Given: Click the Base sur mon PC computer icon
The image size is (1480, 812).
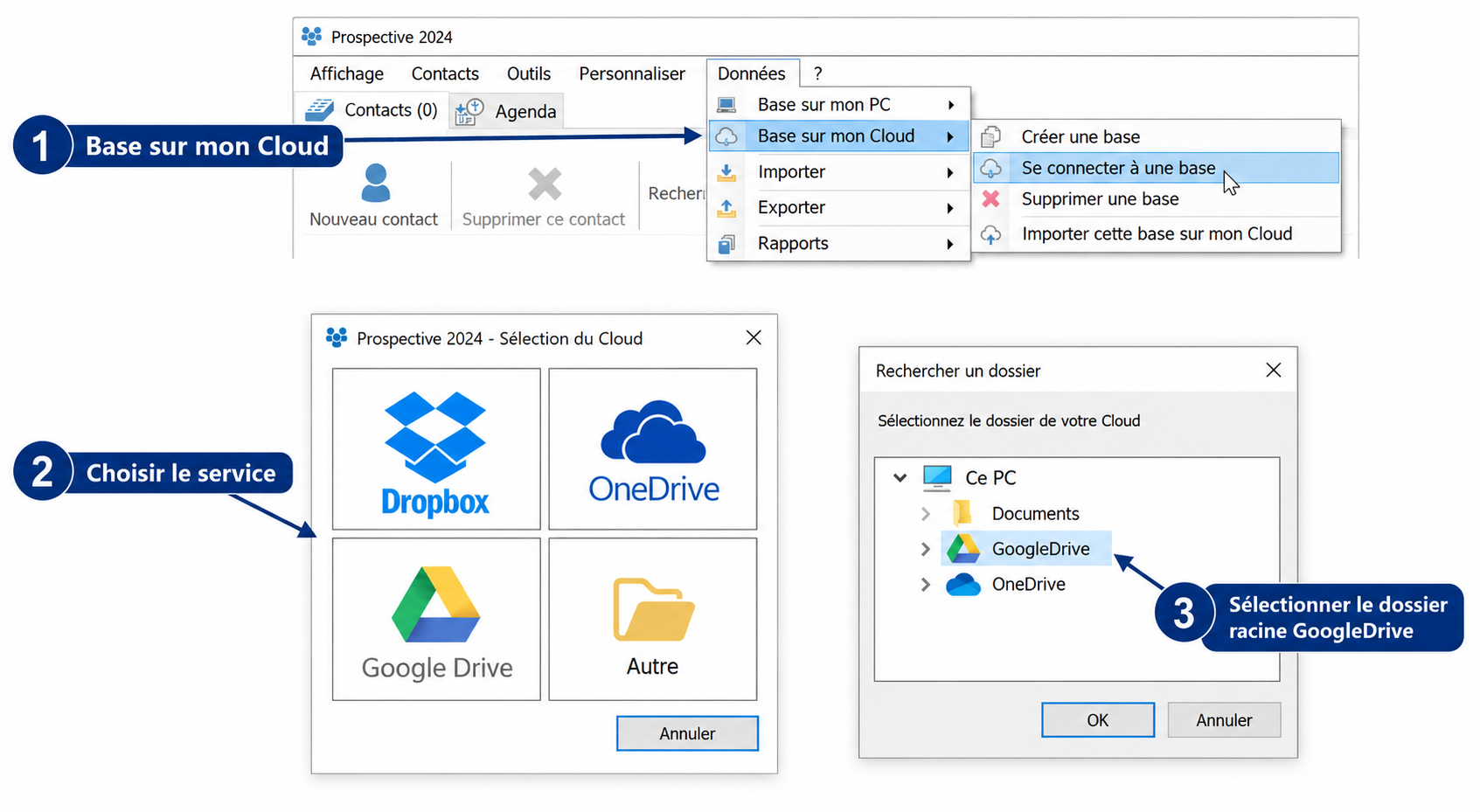Looking at the screenshot, I should [x=726, y=105].
